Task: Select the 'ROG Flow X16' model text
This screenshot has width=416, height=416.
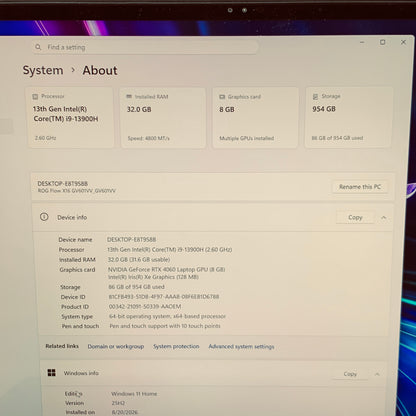Action: click(x=77, y=191)
